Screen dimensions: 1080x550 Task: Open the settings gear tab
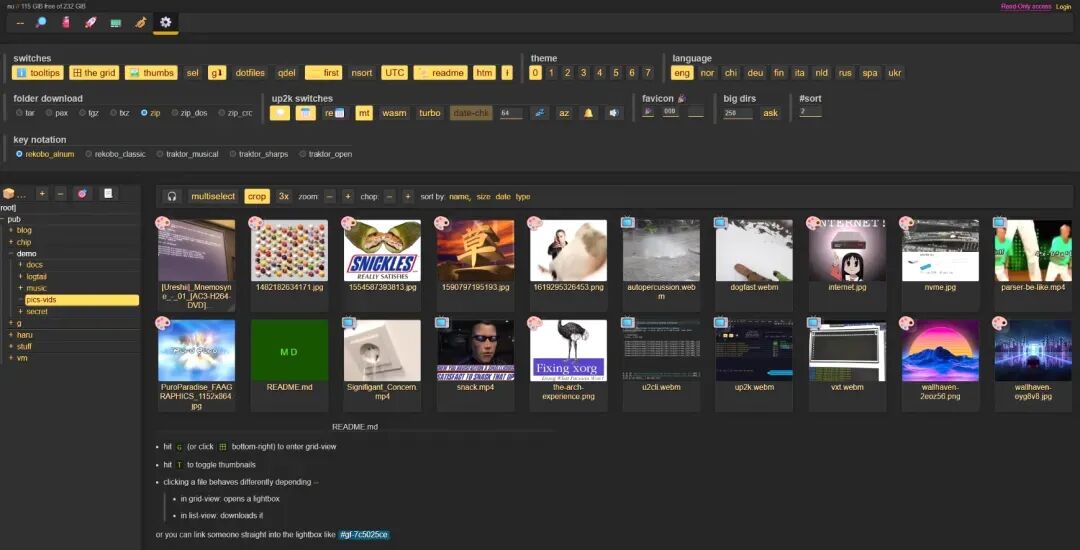pos(166,23)
